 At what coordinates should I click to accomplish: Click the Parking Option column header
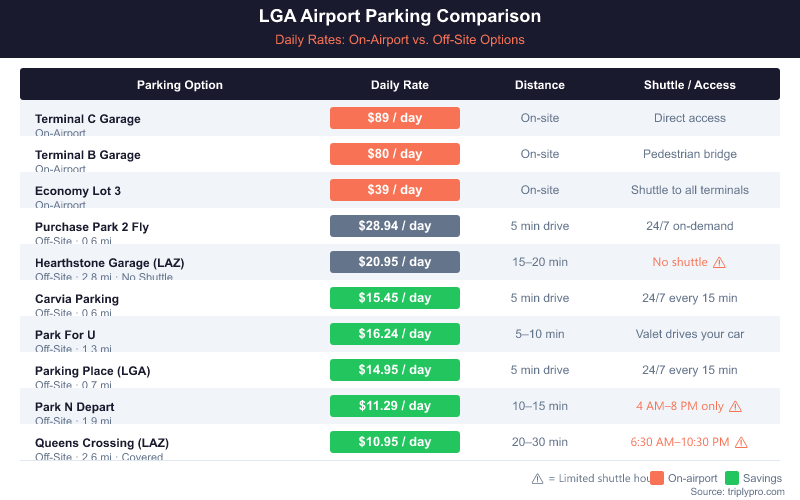[x=180, y=85]
